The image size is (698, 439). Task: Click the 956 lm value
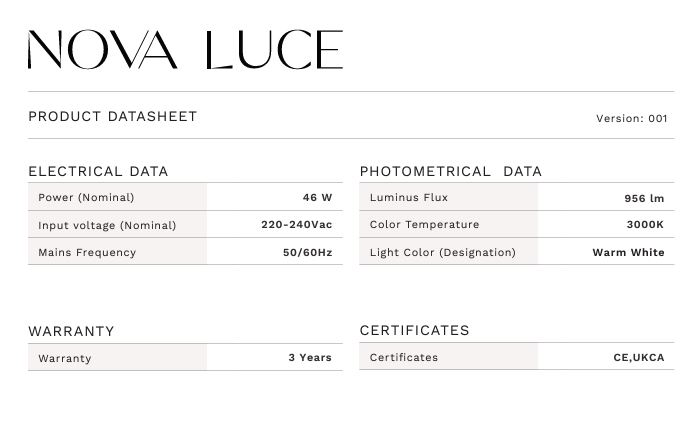click(644, 199)
